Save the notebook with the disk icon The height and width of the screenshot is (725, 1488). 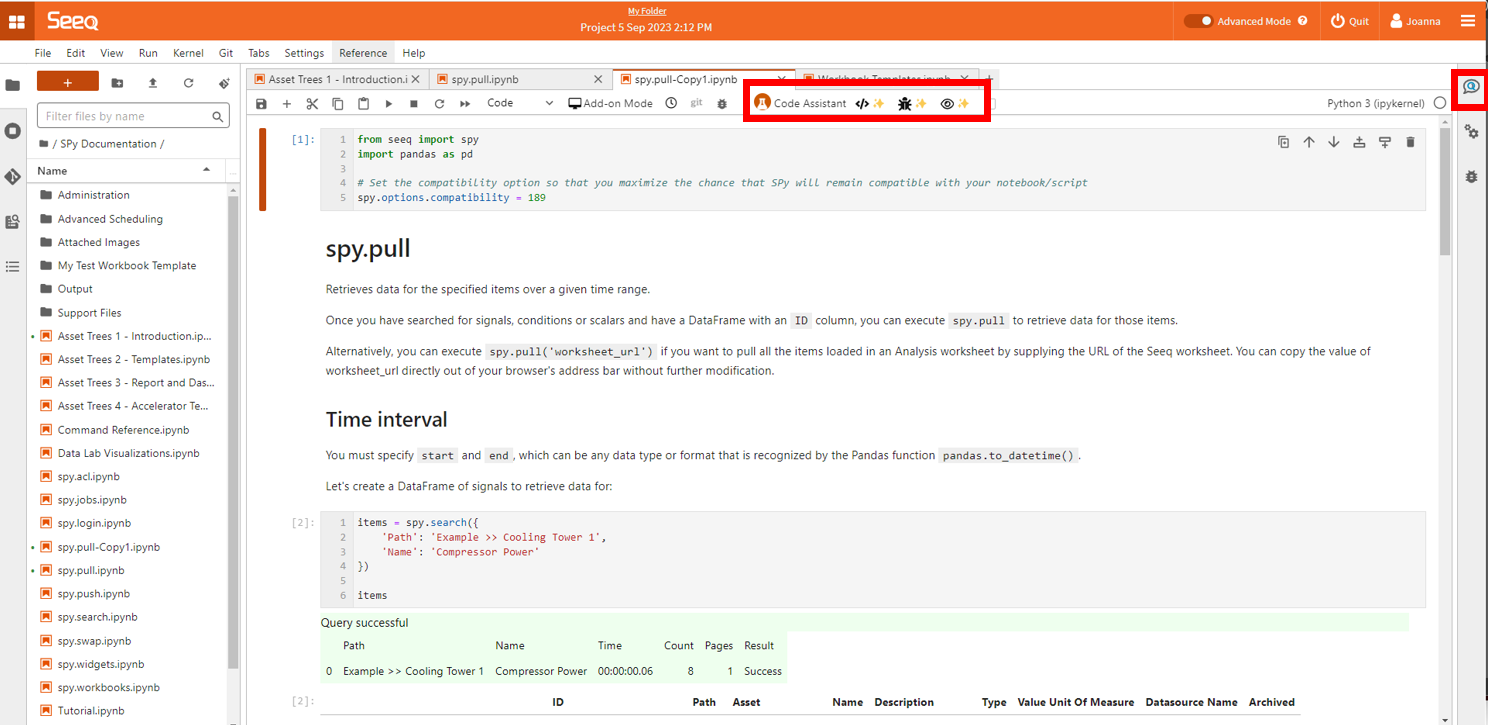click(261, 103)
